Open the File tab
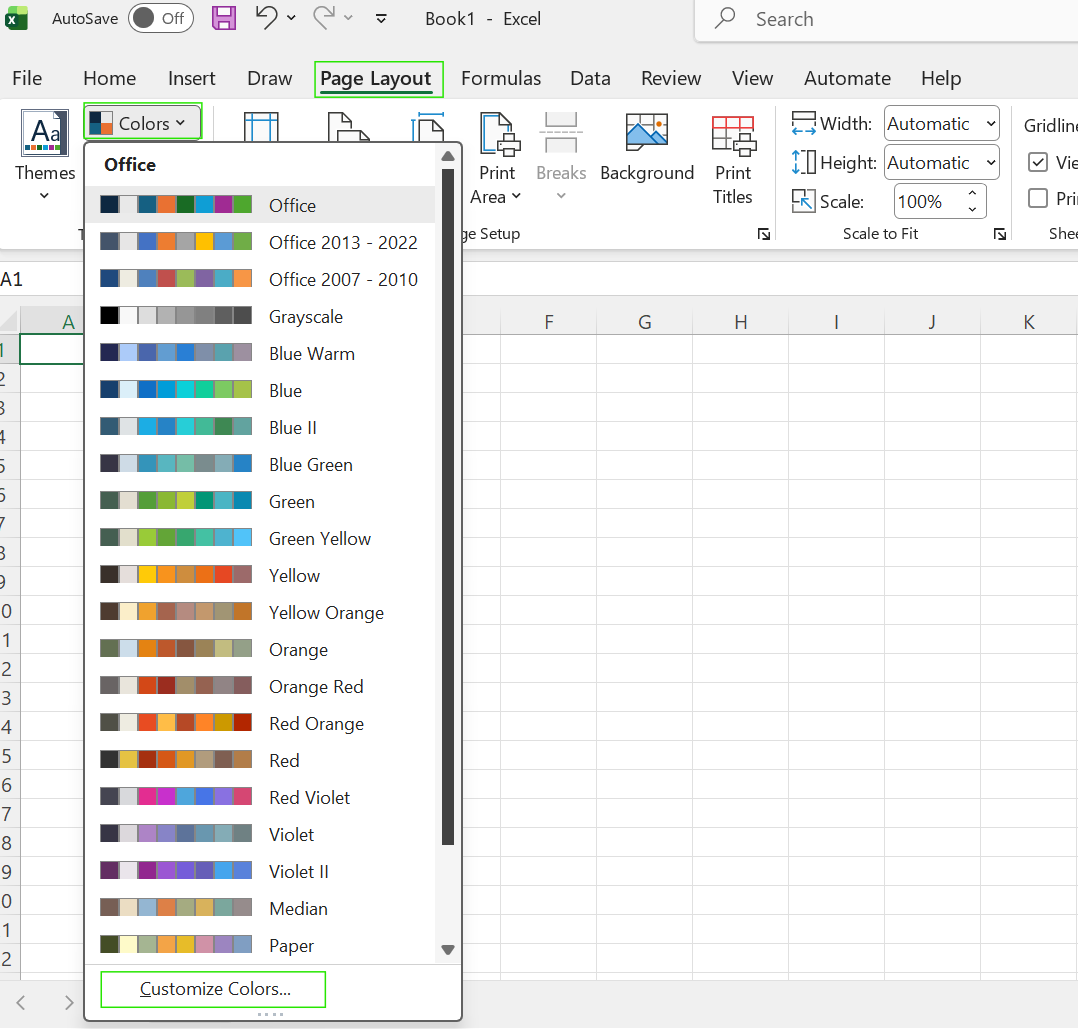The height and width of the screenshot is (1029, 1078). point(27,78)
